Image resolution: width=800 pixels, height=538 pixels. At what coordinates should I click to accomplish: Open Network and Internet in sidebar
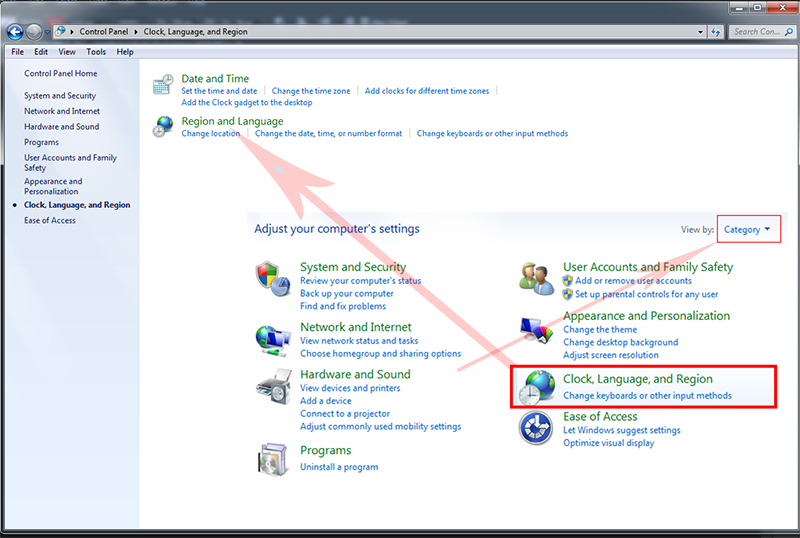pos(62,111)
